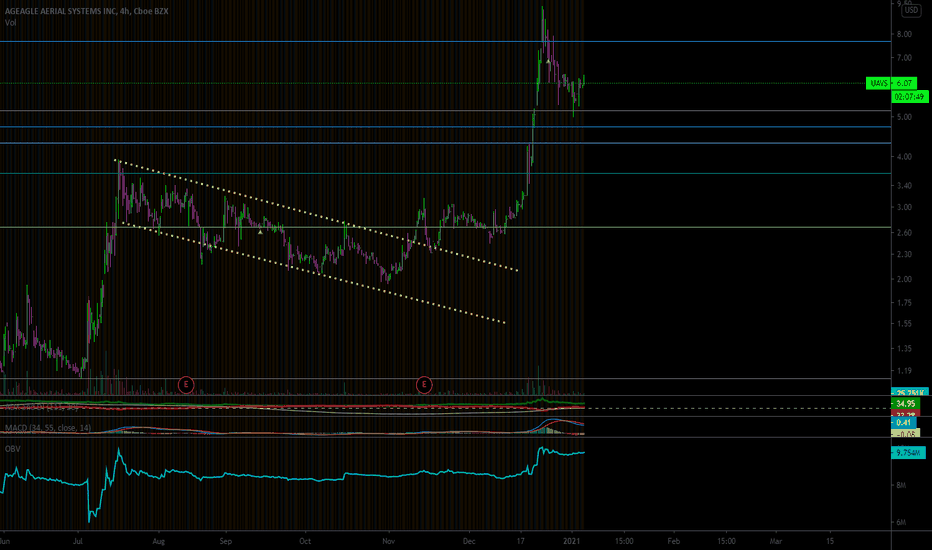
Task: Click the -0.05 histogram value label
Action: coord(905,433)
